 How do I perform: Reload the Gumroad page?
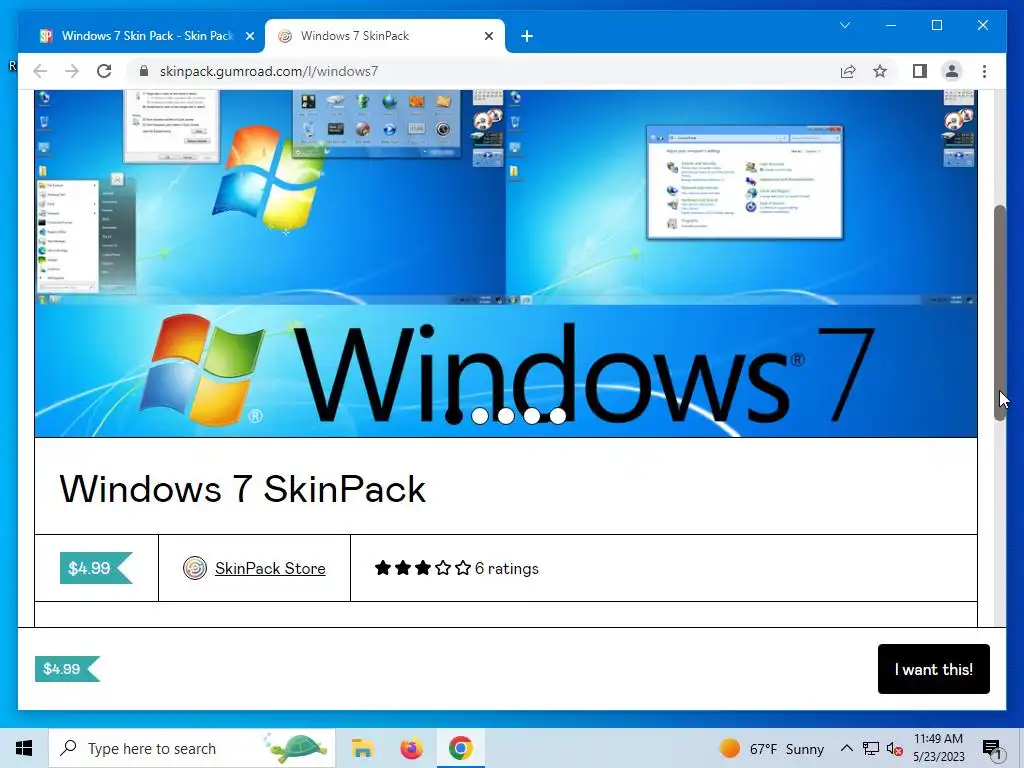tap(104, 71)
